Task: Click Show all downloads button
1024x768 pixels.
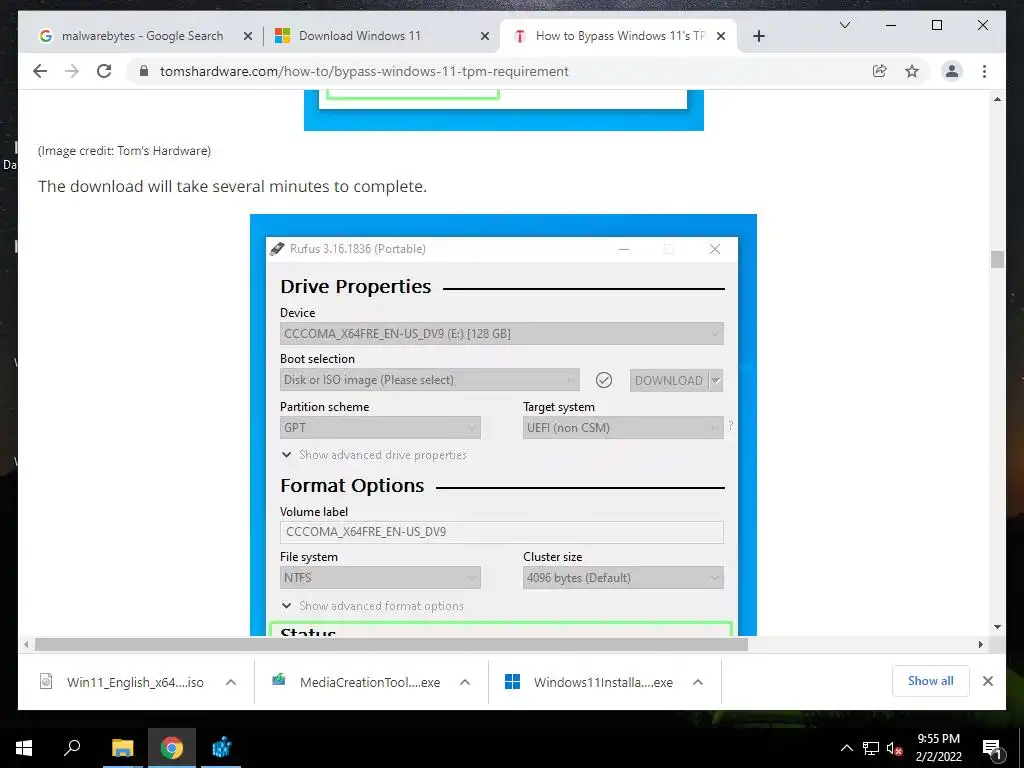Action: (x=931, y=681)
